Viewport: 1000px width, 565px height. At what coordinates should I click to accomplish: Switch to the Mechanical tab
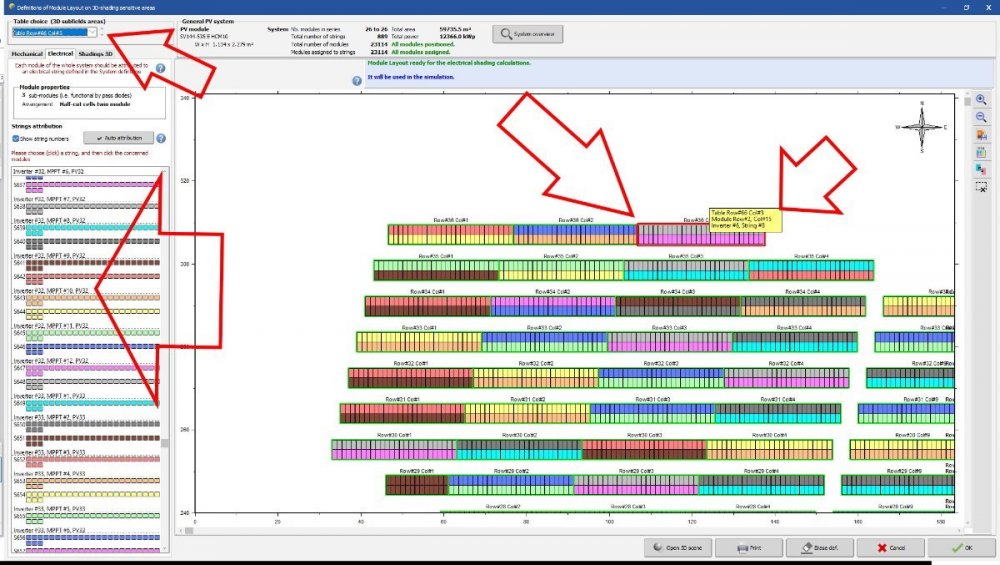pyautogui.click(x=27, y=53)
